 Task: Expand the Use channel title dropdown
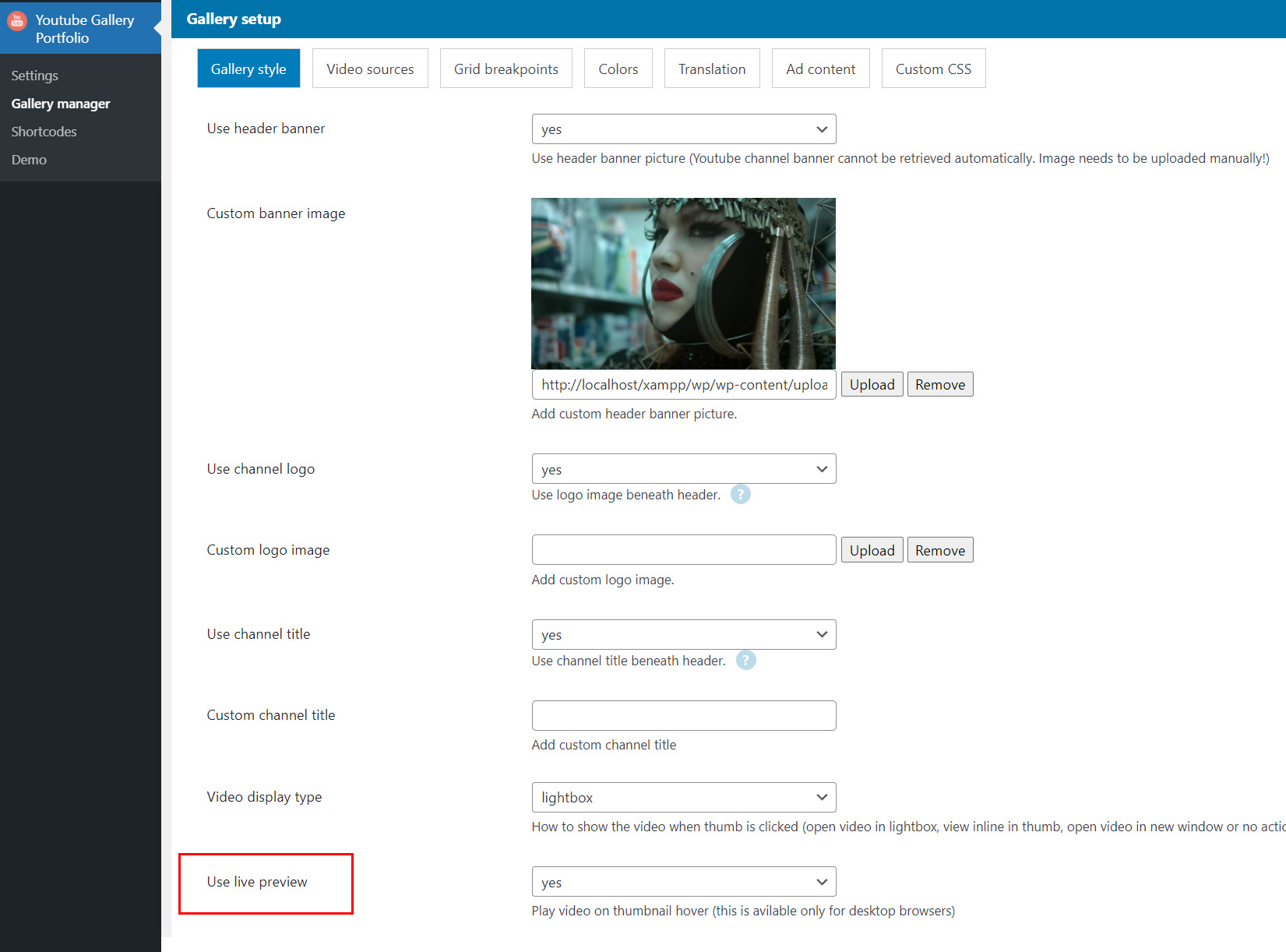[683, 635]
